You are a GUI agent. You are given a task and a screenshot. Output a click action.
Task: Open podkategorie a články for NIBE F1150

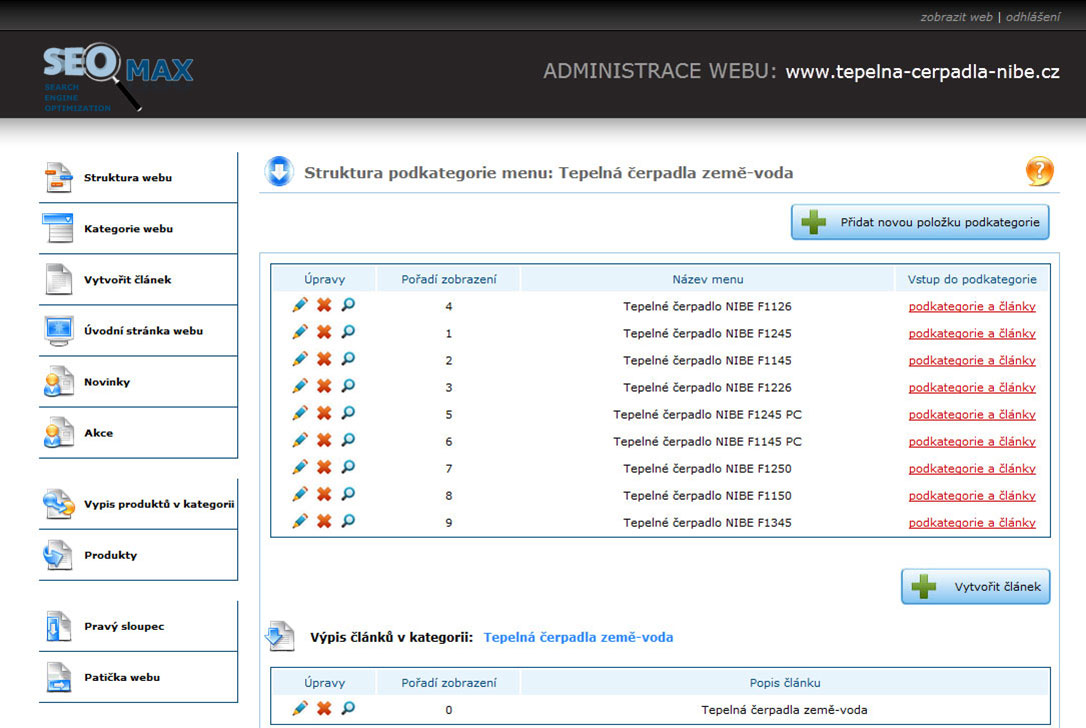pyautogui.click(x=972, y=495)
